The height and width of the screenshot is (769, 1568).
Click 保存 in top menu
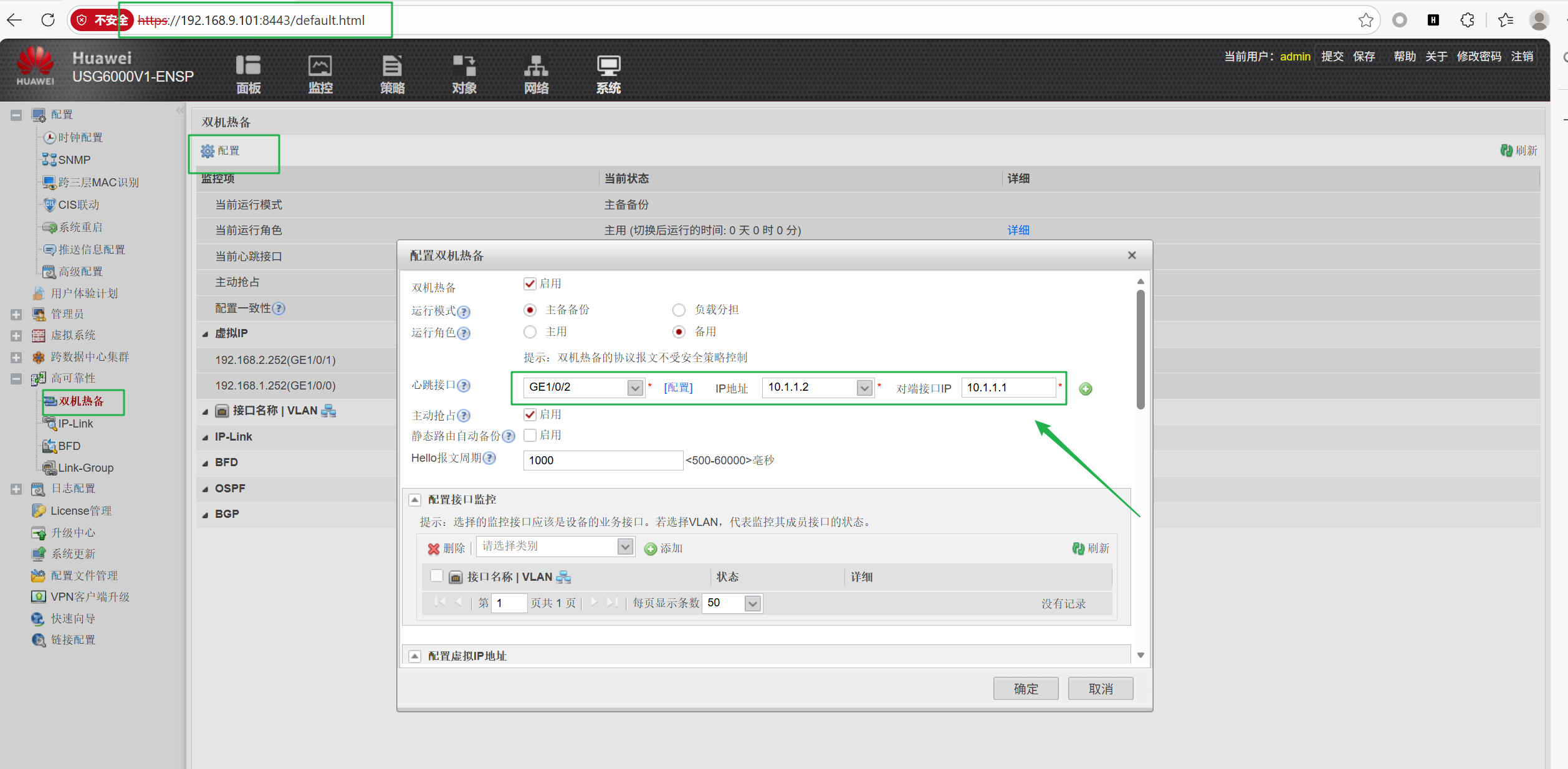[x=1364, y=57]
